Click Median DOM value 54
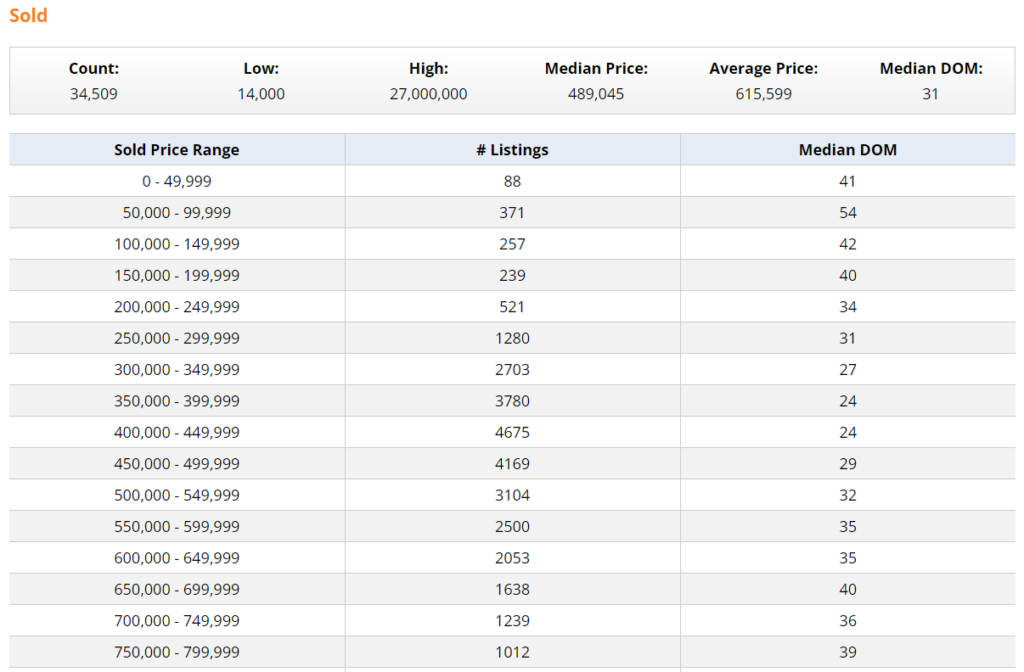Image resolution: width=1024 pixels, height=672 pixels. (x=847, y=213)
